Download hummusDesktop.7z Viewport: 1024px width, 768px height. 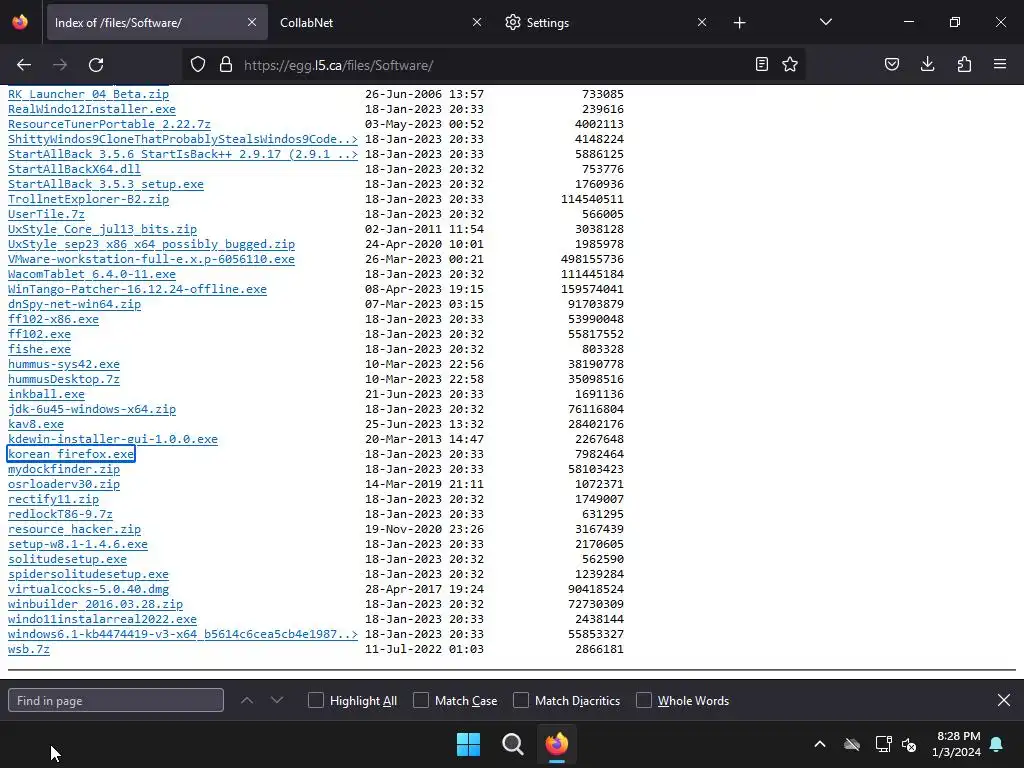[x=64, y=379]
